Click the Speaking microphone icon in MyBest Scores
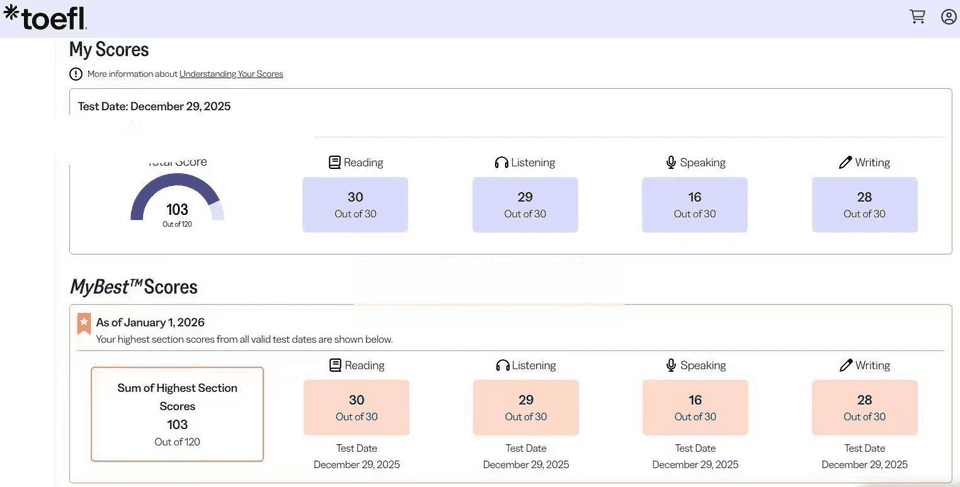 (671, 365)
